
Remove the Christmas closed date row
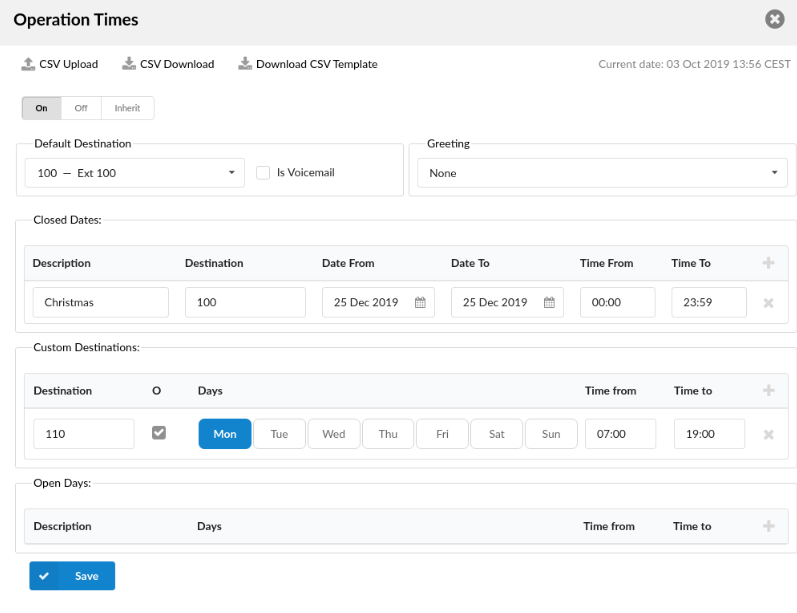[x=769, y=303]
